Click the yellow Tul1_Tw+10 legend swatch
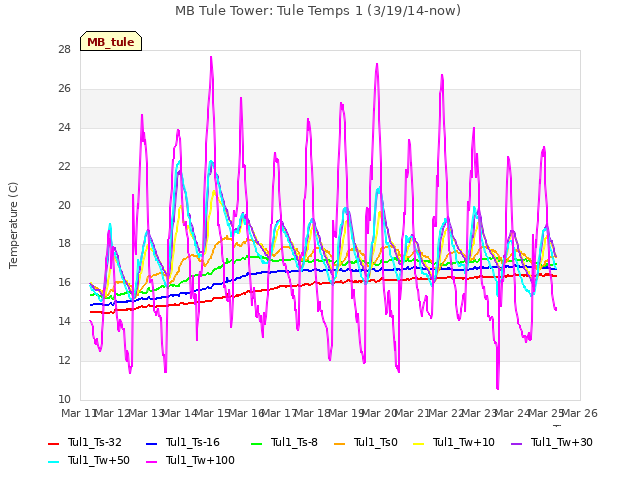Image resolution: width=640 pixels, height=480 pixels. (x=419, y=443)
